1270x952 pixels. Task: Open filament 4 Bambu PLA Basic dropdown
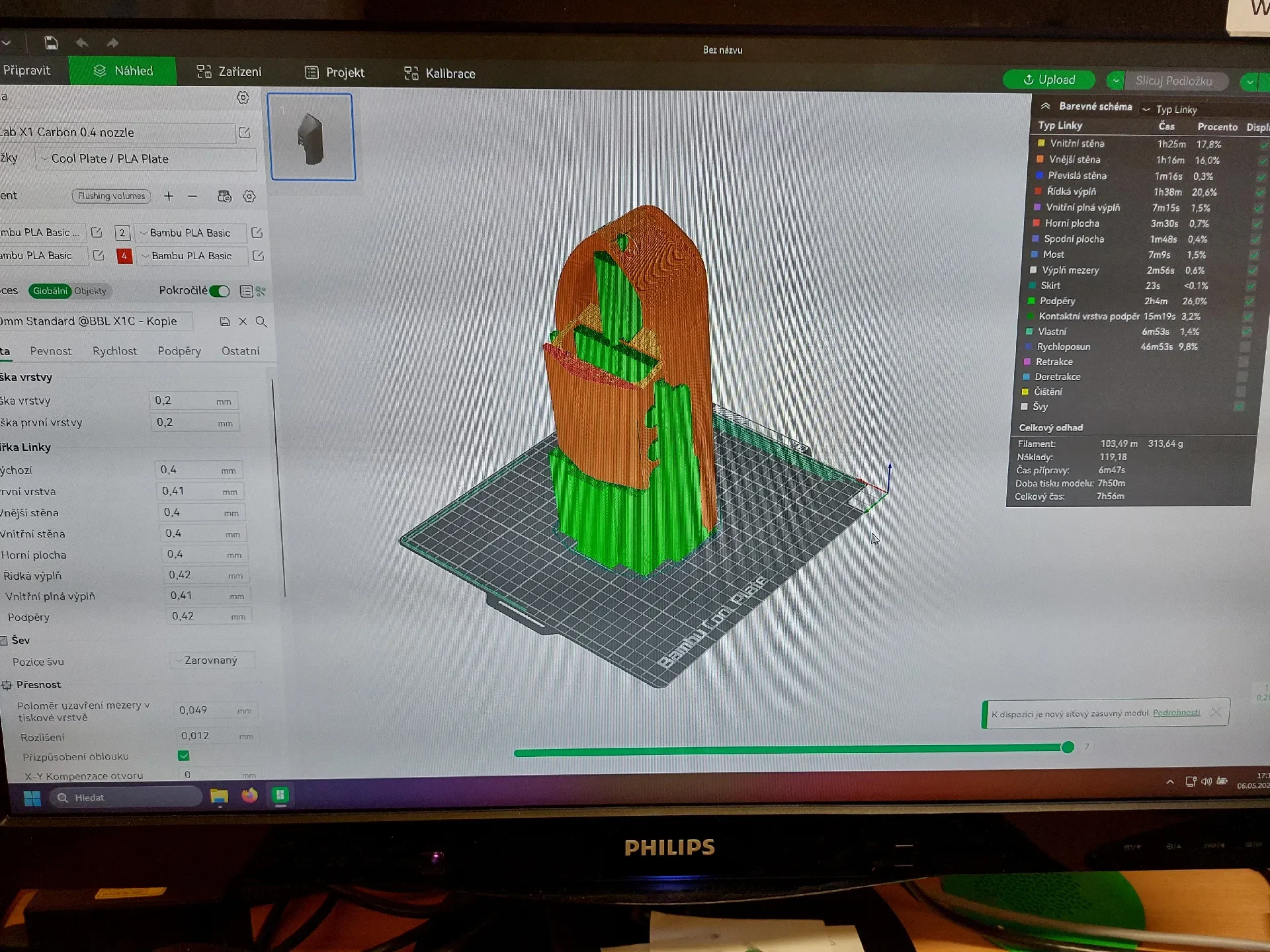(x=192, y=256)
